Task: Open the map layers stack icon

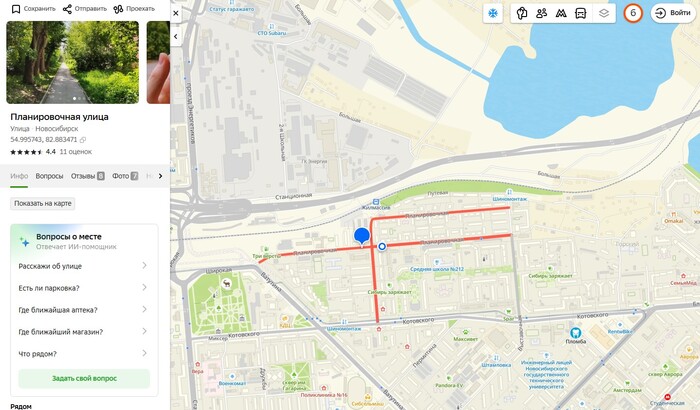Action: pos(604,13)
